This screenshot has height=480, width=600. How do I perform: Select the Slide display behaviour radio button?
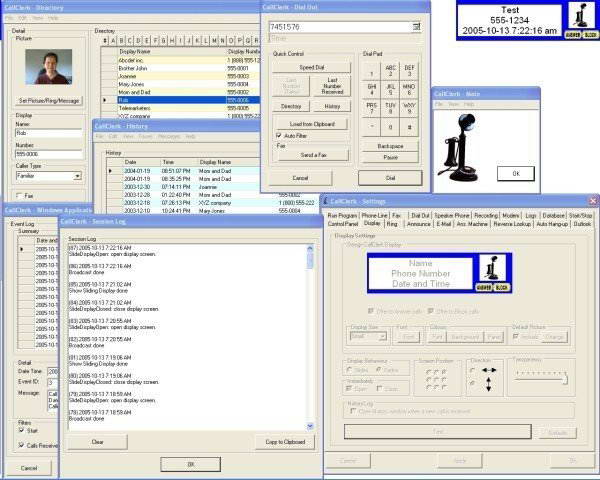pos(349,370)
